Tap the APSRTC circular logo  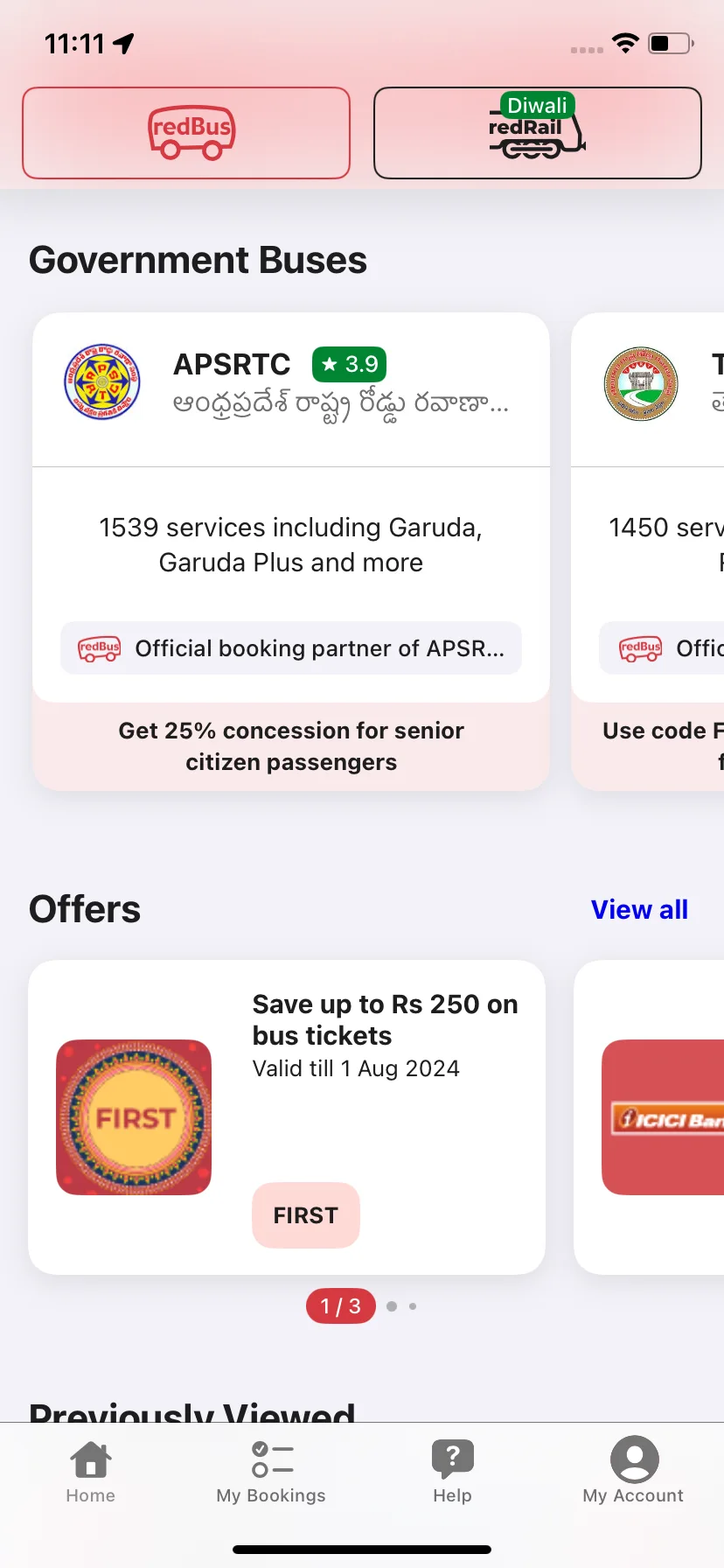pos(102,381)
